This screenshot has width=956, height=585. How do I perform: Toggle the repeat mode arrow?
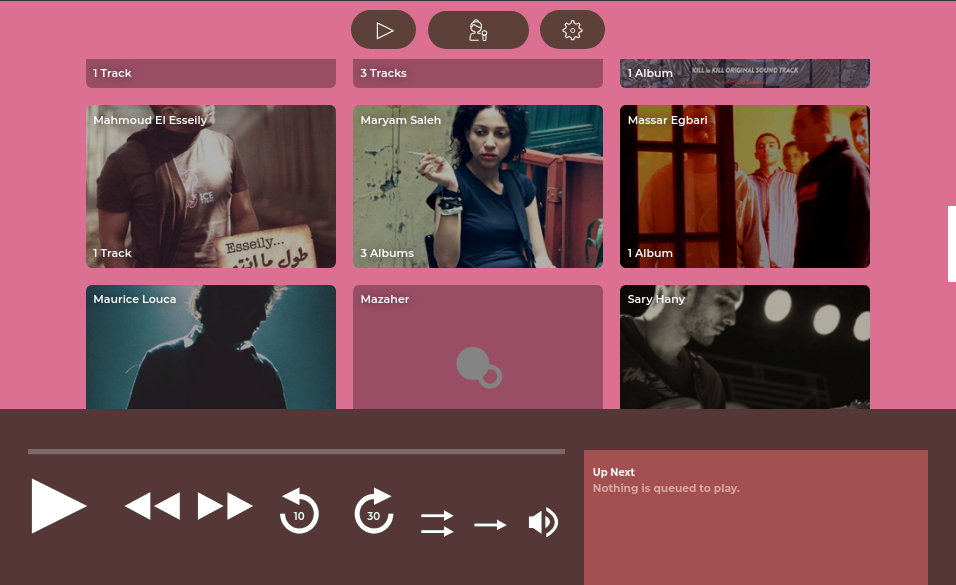[489, 522]
